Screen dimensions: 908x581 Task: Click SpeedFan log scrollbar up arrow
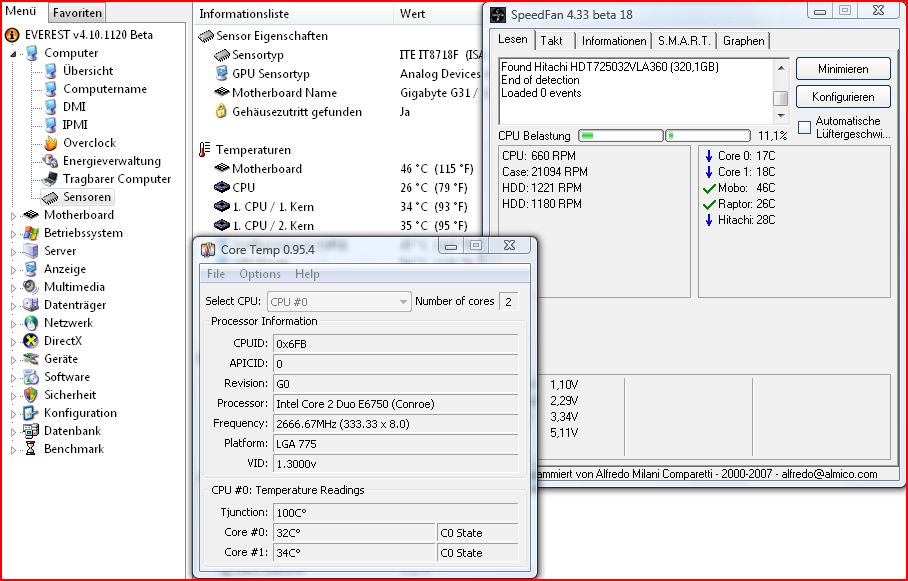click(781, 68)
